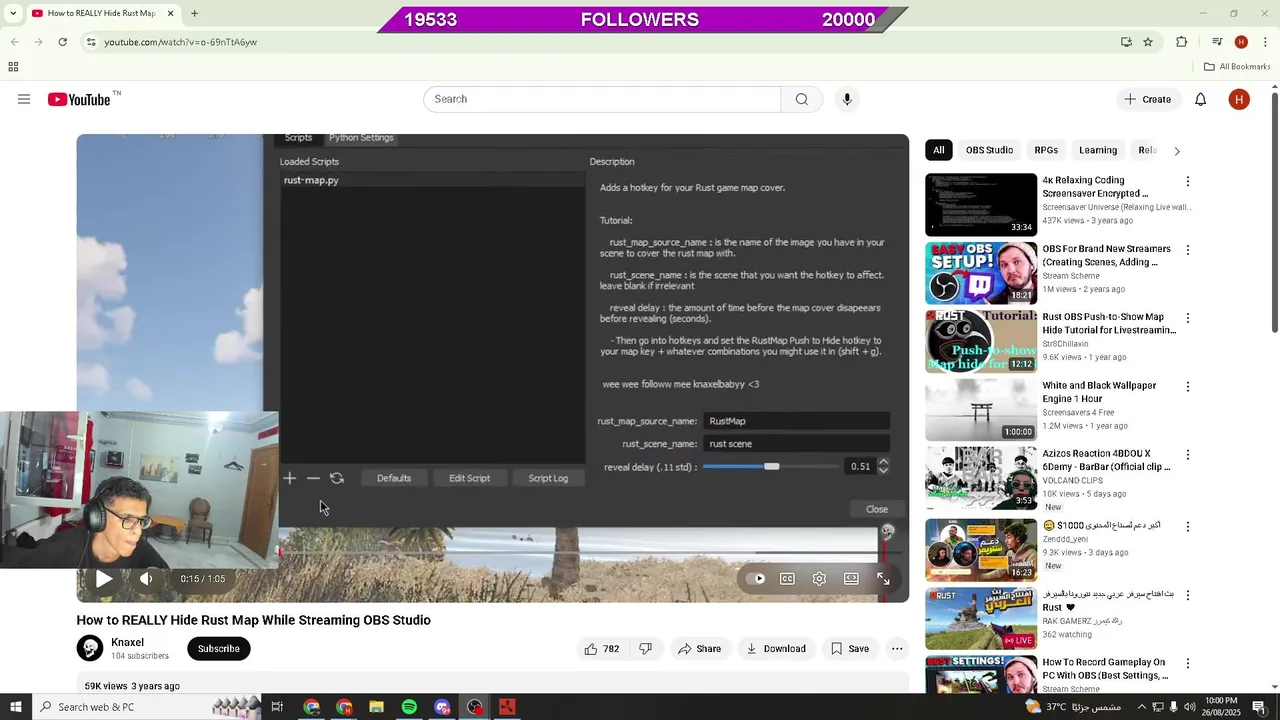Toggle autoplay switch in player
This screenshot has width=1280, height=720.
tap(755, 578)
